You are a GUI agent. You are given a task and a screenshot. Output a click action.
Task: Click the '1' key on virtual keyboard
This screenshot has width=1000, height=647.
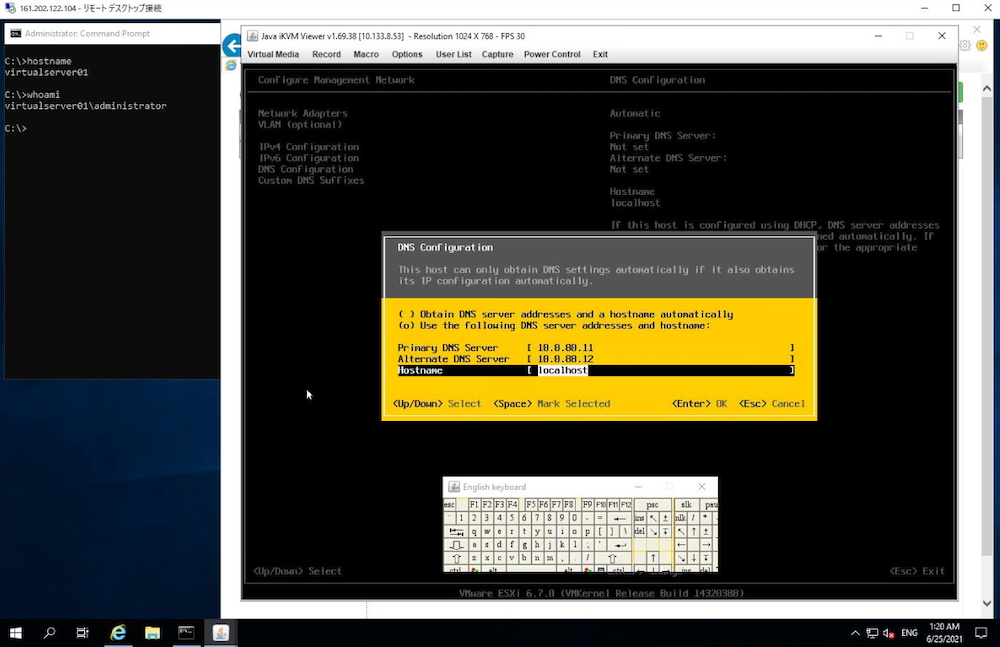tap(461, 519)
